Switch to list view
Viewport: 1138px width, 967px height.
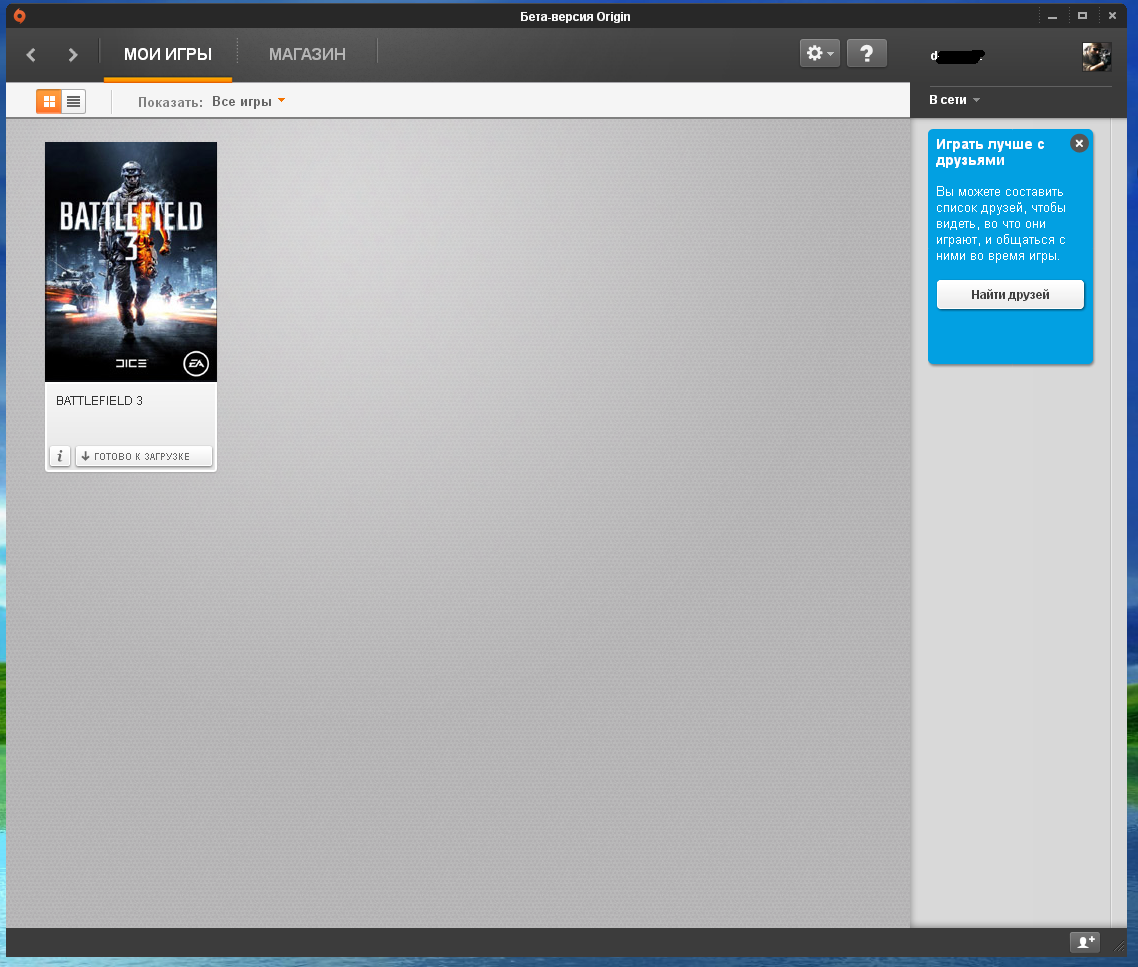tap(73, 102)
